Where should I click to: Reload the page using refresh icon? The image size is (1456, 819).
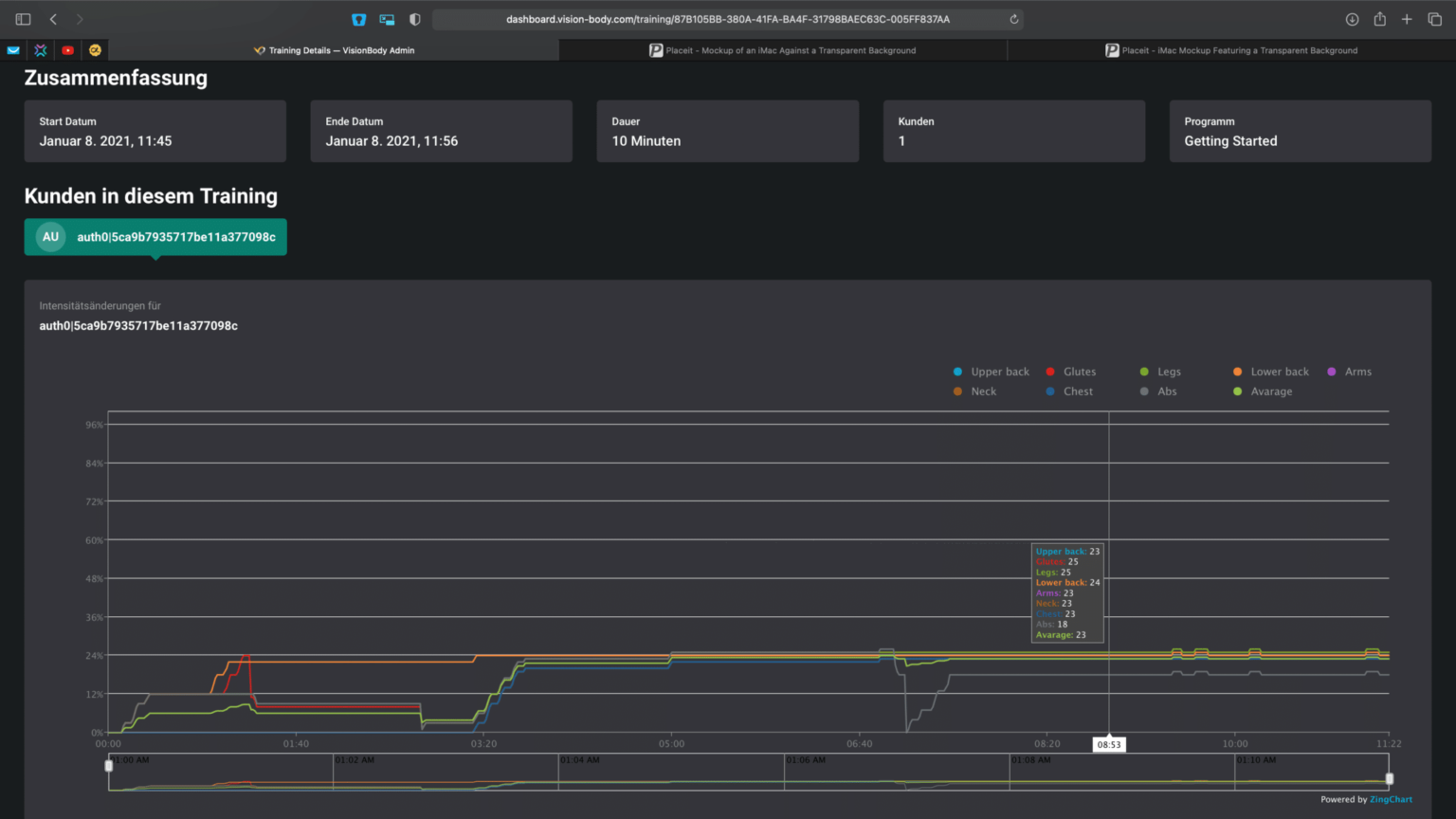click(1013, 19)
